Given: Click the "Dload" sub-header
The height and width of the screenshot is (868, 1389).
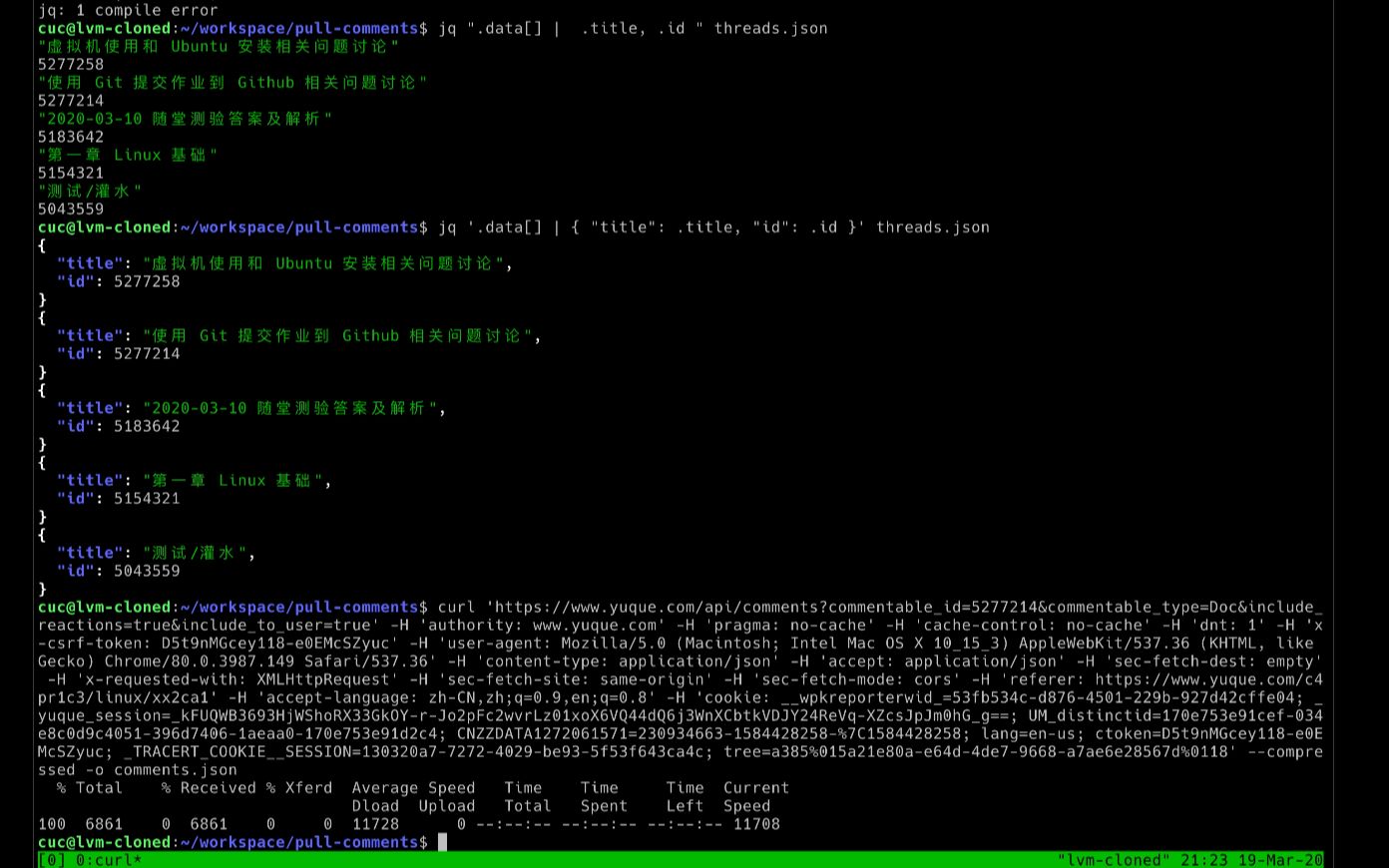Looking at the screenshot, I should (x=375, y=805).
